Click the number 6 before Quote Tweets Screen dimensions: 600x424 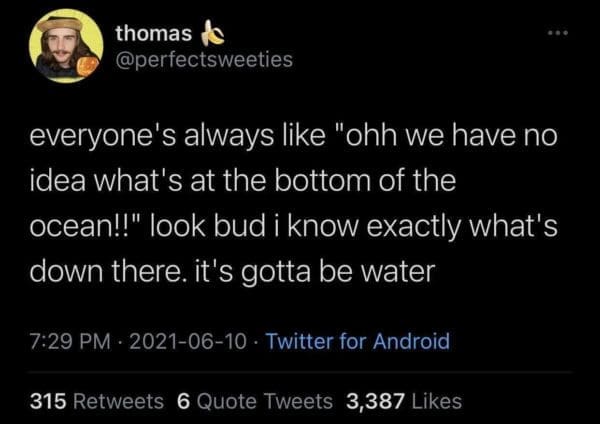click(183, 401)
